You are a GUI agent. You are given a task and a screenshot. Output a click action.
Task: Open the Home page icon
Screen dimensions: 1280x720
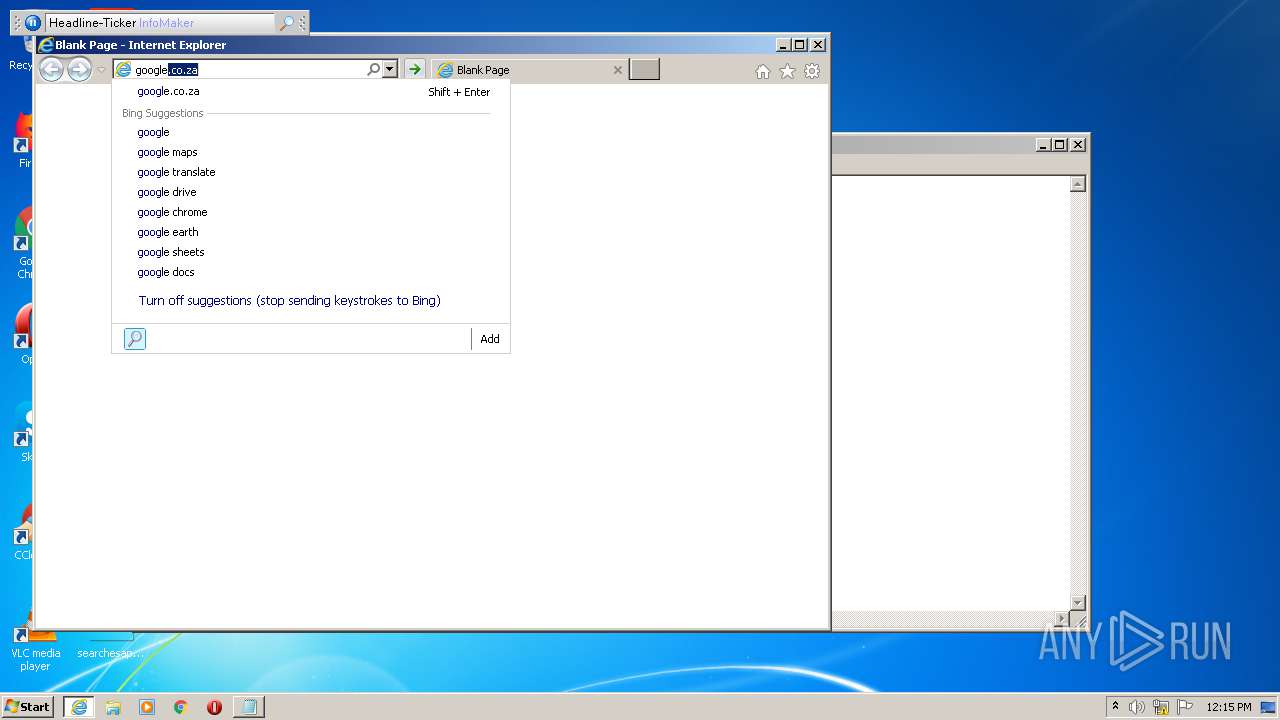point(763,71)
